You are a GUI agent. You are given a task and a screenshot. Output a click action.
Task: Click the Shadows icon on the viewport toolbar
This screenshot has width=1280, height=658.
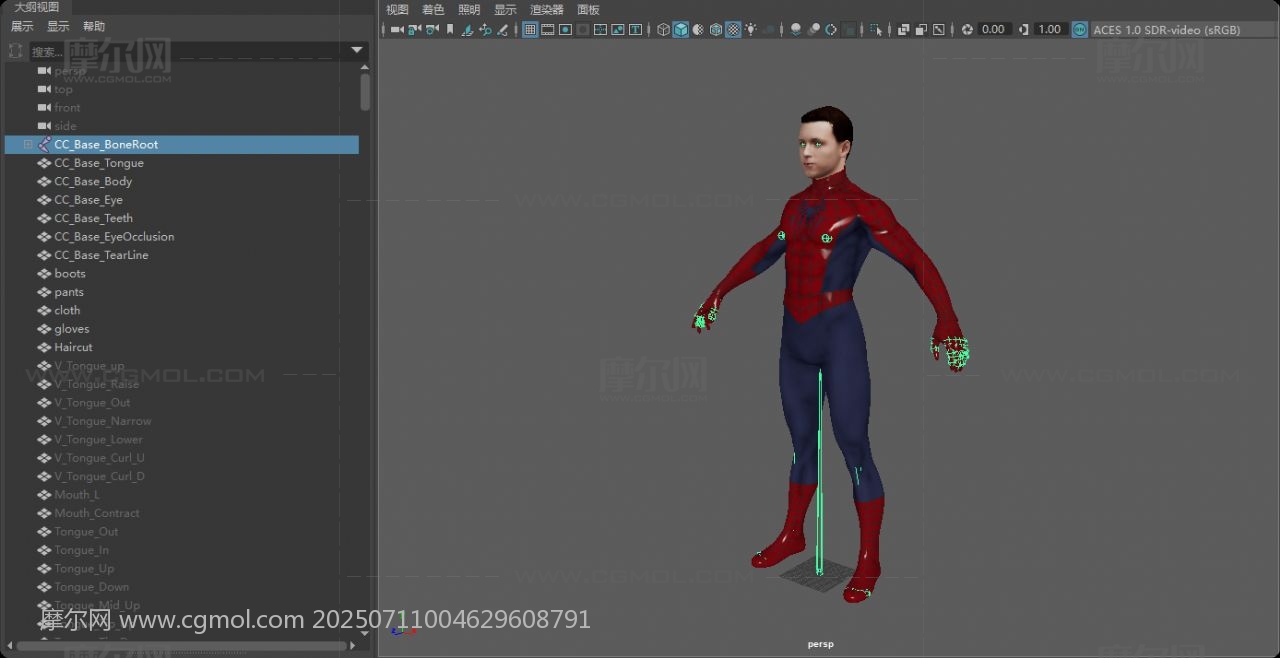tap(769, 30)
